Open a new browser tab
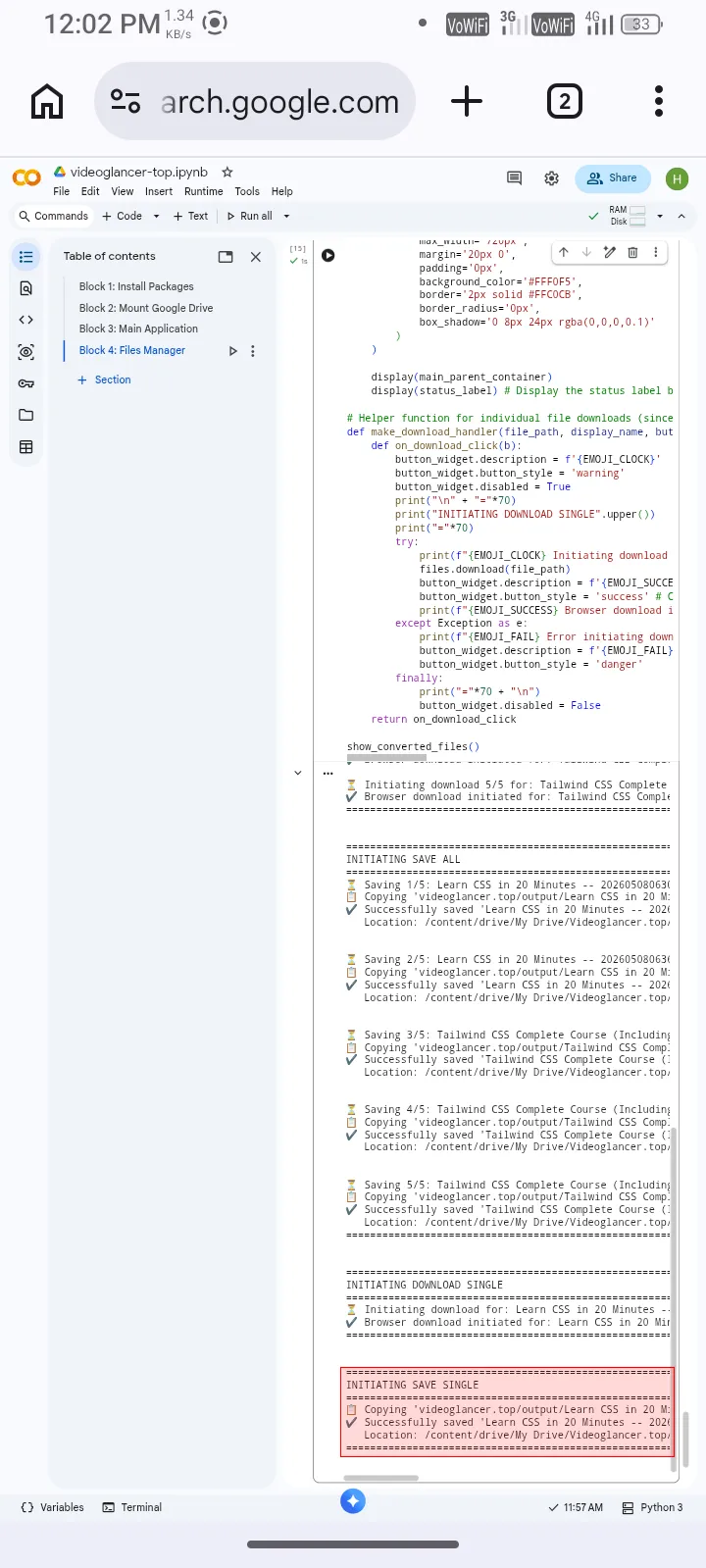This screenshot has width=706, height=1568. click(467, 101)
